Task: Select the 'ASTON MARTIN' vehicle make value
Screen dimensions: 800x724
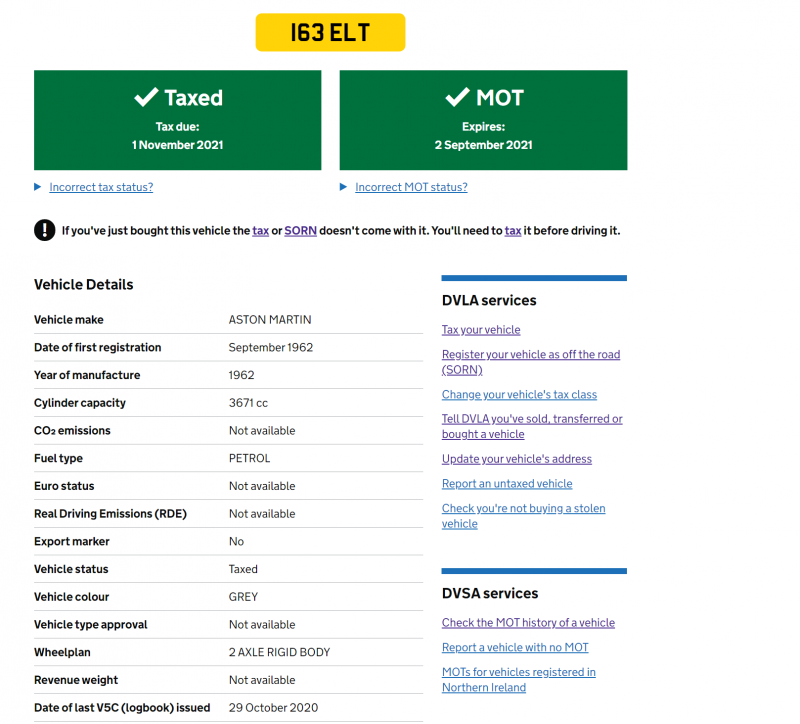Action: [x=270, y=319]
